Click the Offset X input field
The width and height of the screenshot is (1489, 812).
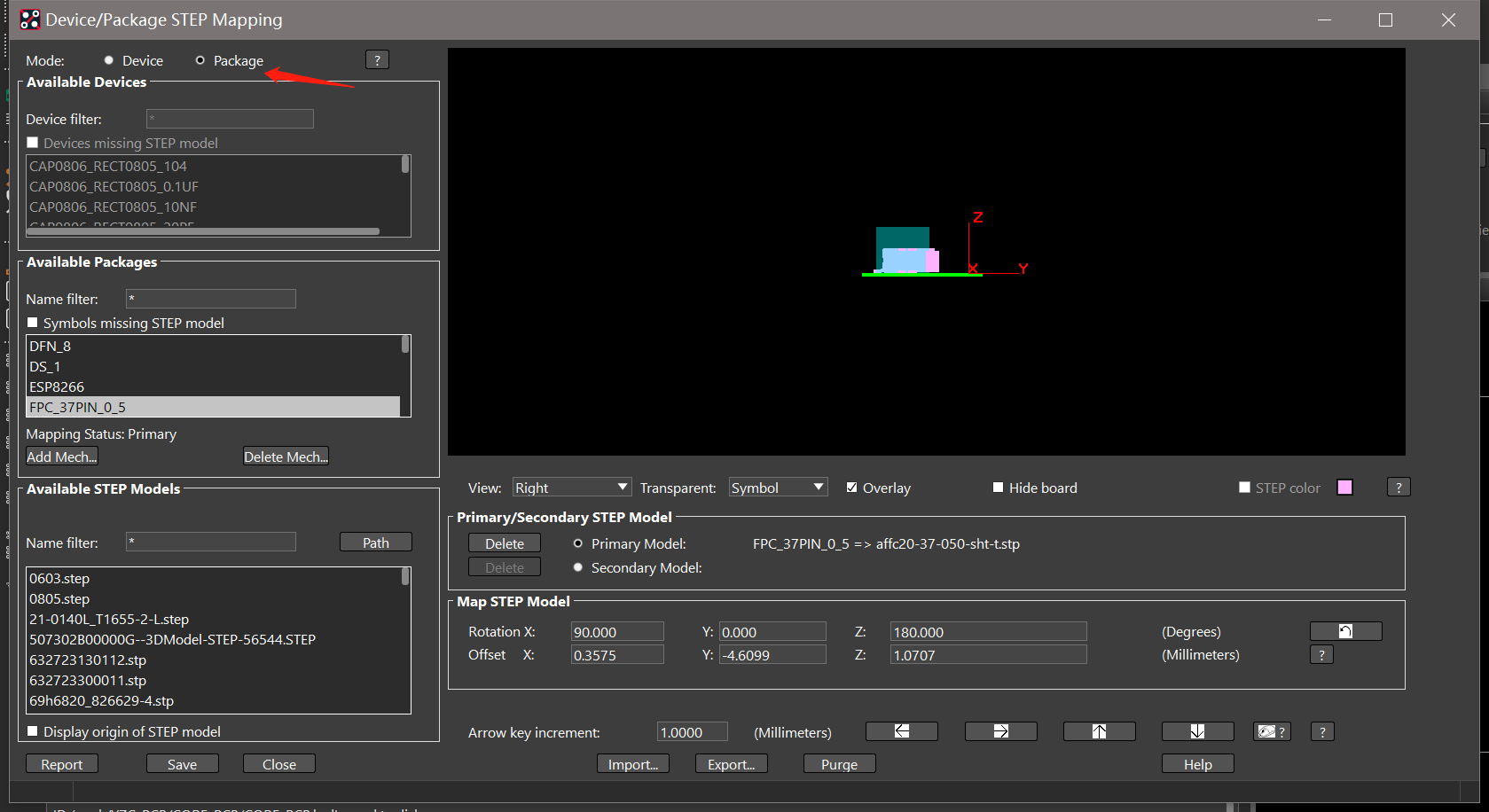[617, 655]
